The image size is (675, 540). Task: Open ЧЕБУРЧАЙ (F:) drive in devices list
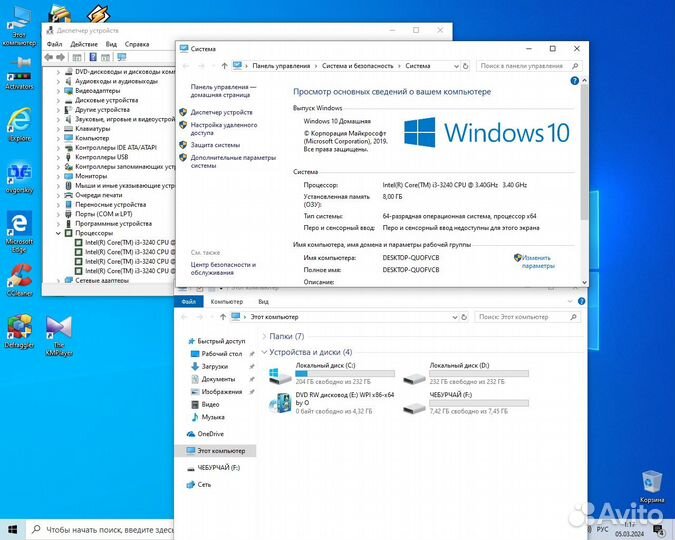[x=466, y=403]
